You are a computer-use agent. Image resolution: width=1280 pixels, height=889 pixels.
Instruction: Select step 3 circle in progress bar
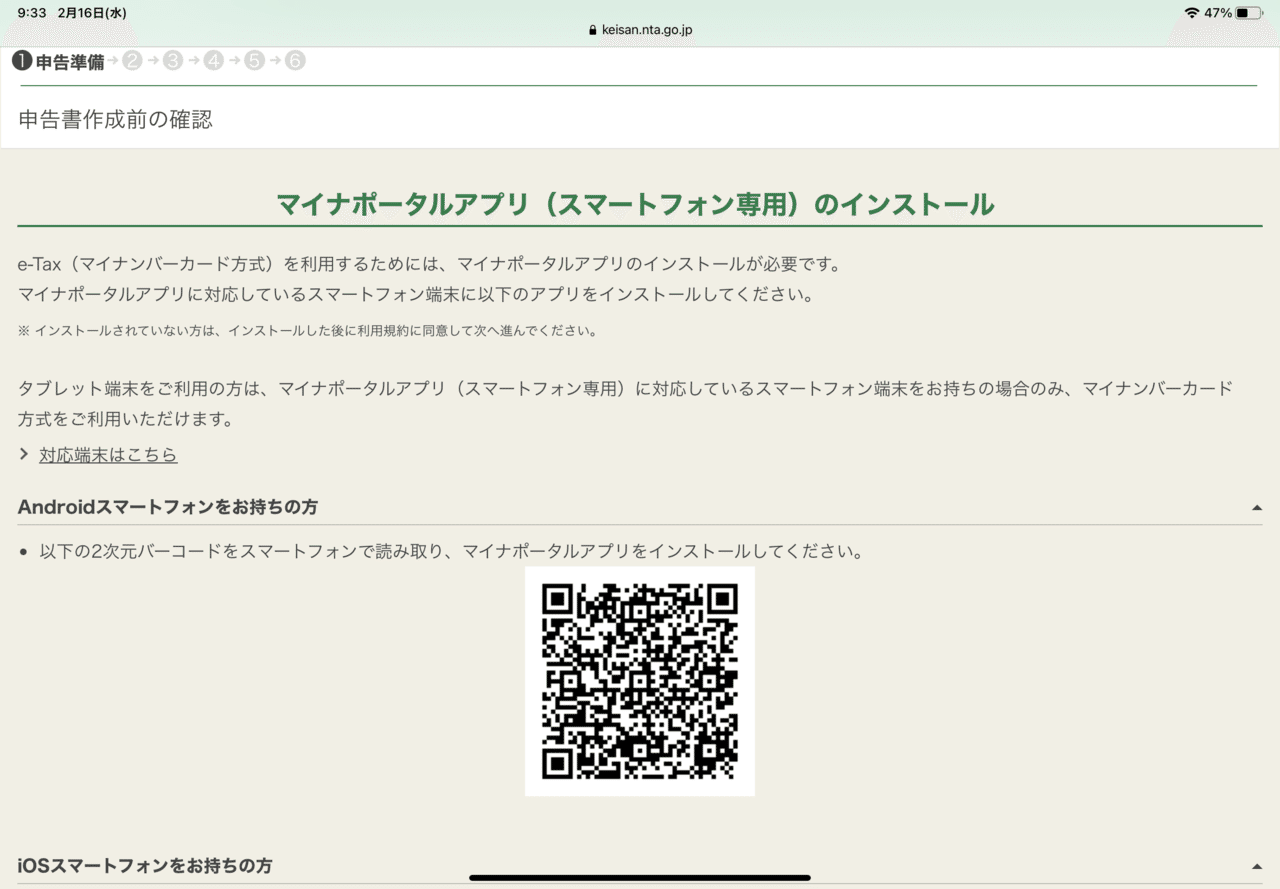click(173, 61)
